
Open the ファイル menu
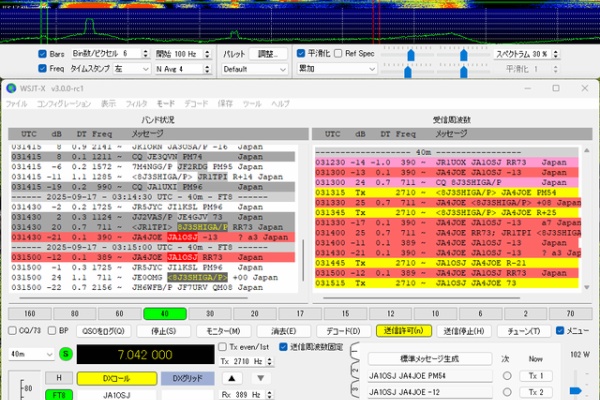(17, 104)
